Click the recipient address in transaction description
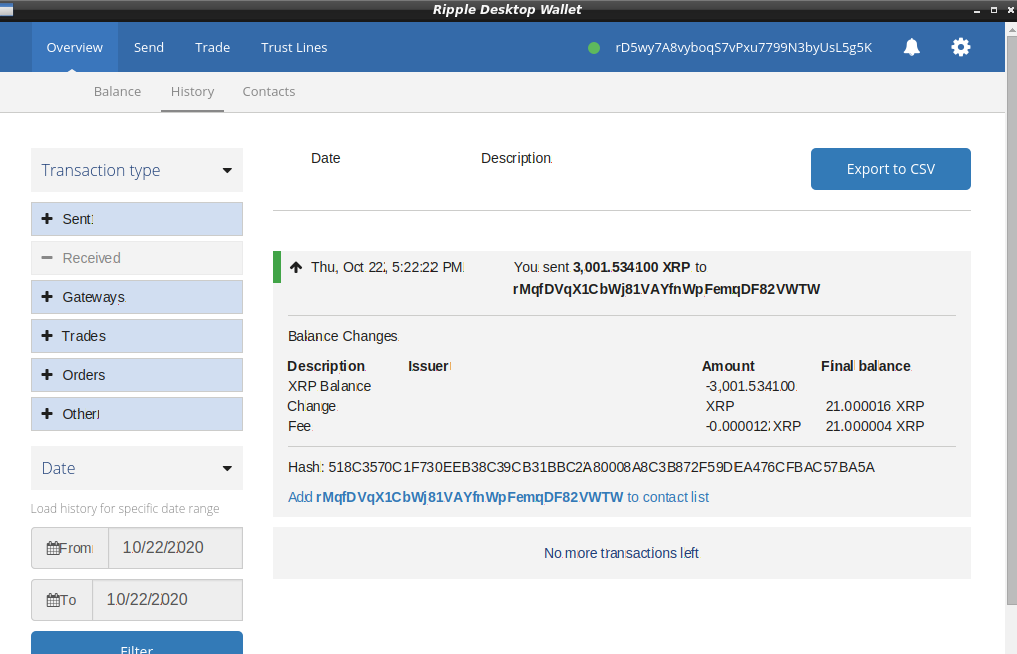This screenshot has width=1017, height=654. click(666, 289)
